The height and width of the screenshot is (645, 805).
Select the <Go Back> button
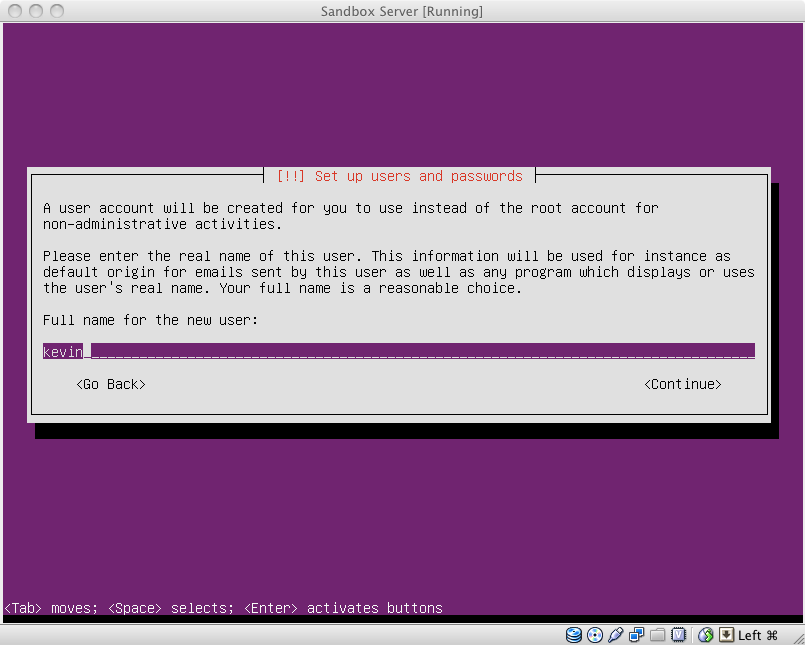pyautogui.click(x=111, y=384)
